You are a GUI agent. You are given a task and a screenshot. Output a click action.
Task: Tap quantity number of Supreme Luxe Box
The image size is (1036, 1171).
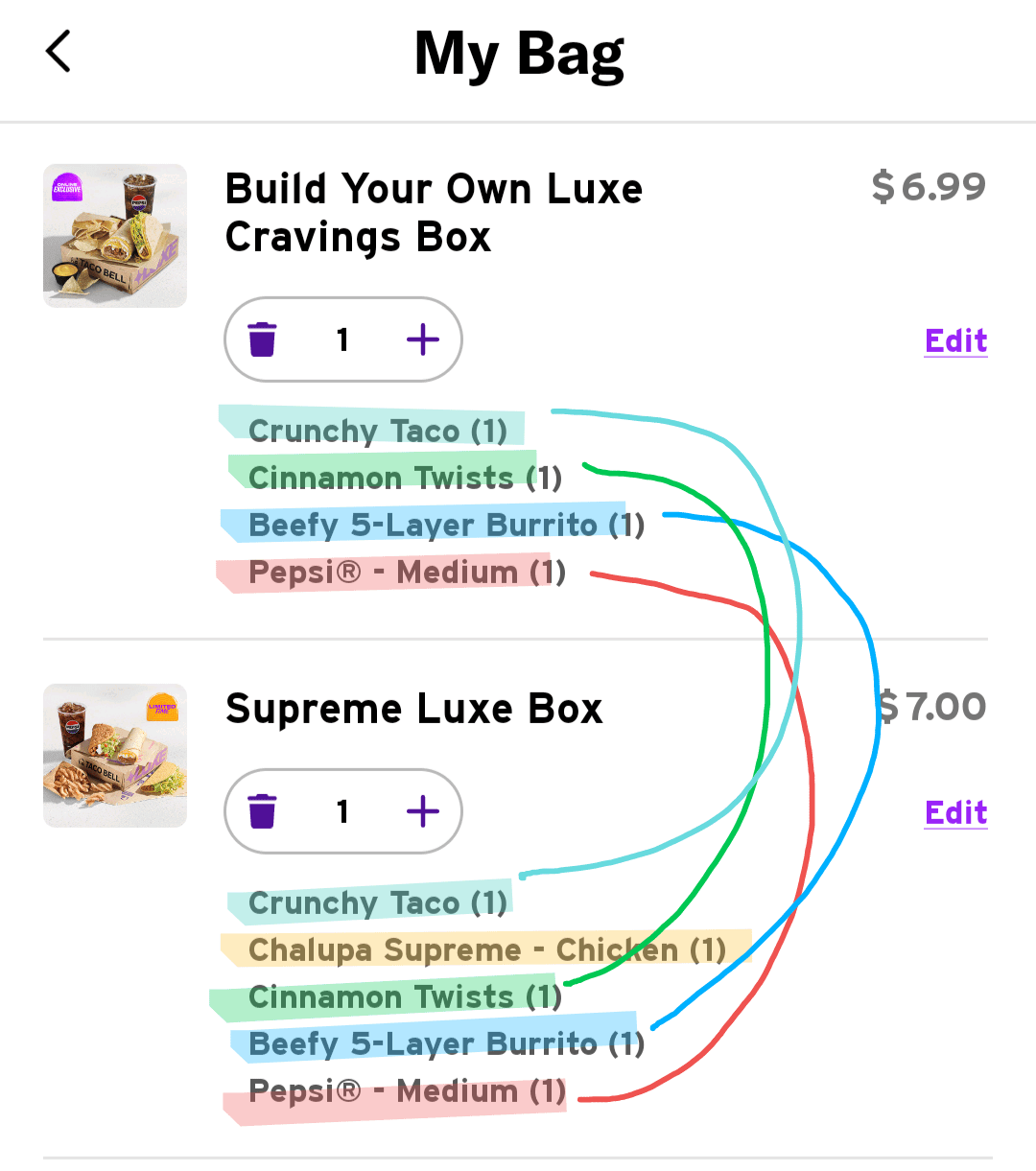pyautogui.click(x=342, y=811)
